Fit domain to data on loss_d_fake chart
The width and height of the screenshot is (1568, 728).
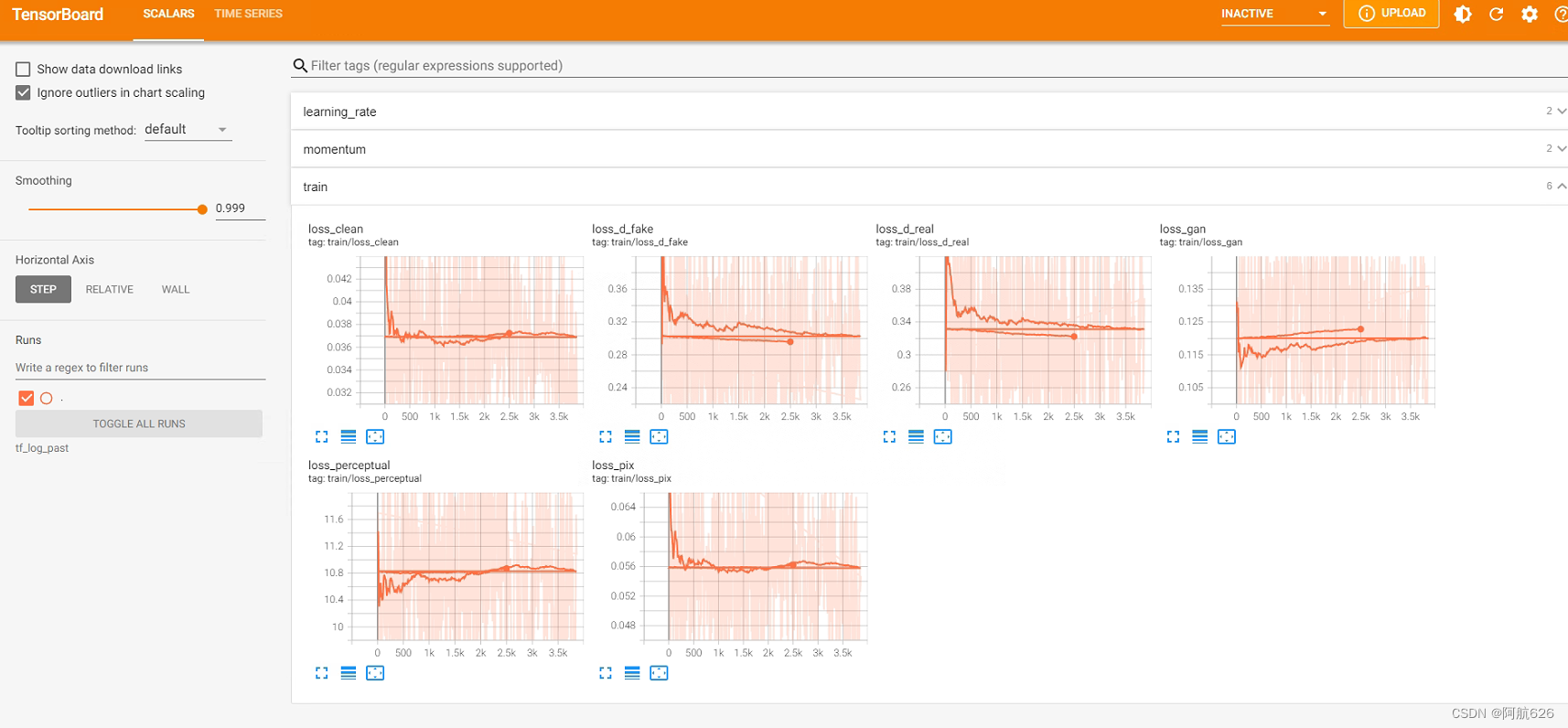[x=659, y=437]
